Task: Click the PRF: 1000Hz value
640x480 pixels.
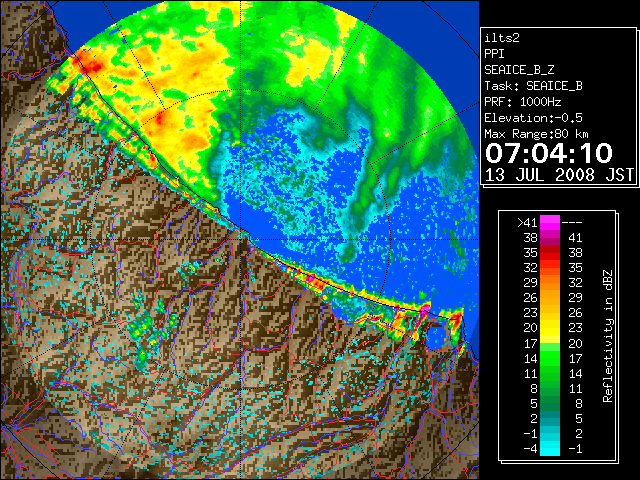Action: point(522,102)
